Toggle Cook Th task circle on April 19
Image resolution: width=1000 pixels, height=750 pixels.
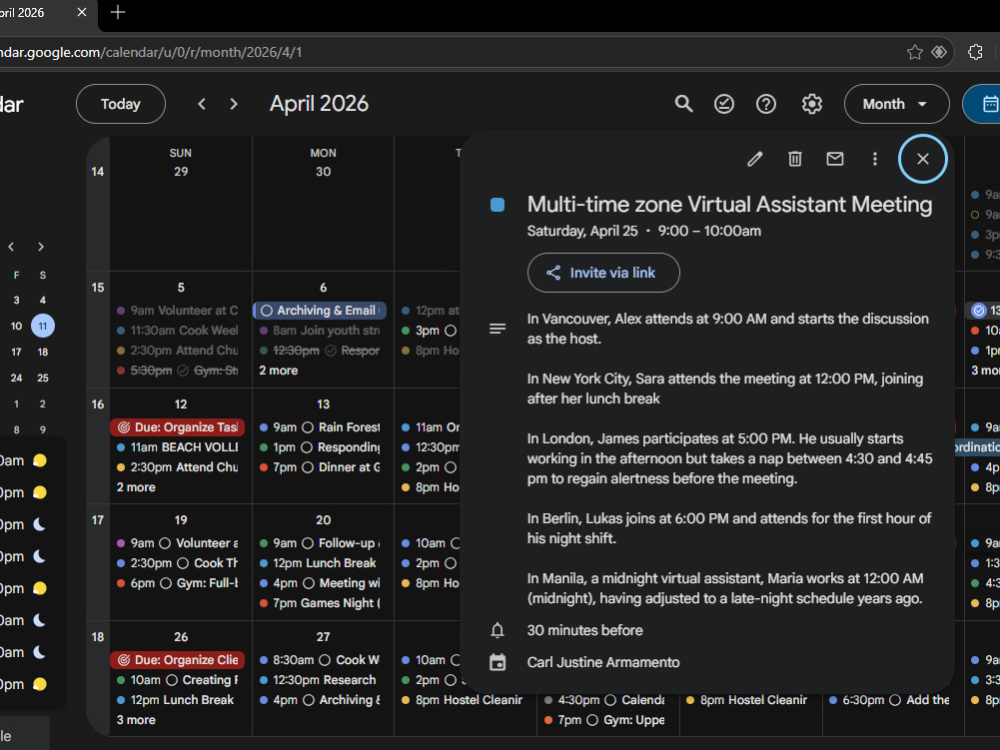click(182, 563)
